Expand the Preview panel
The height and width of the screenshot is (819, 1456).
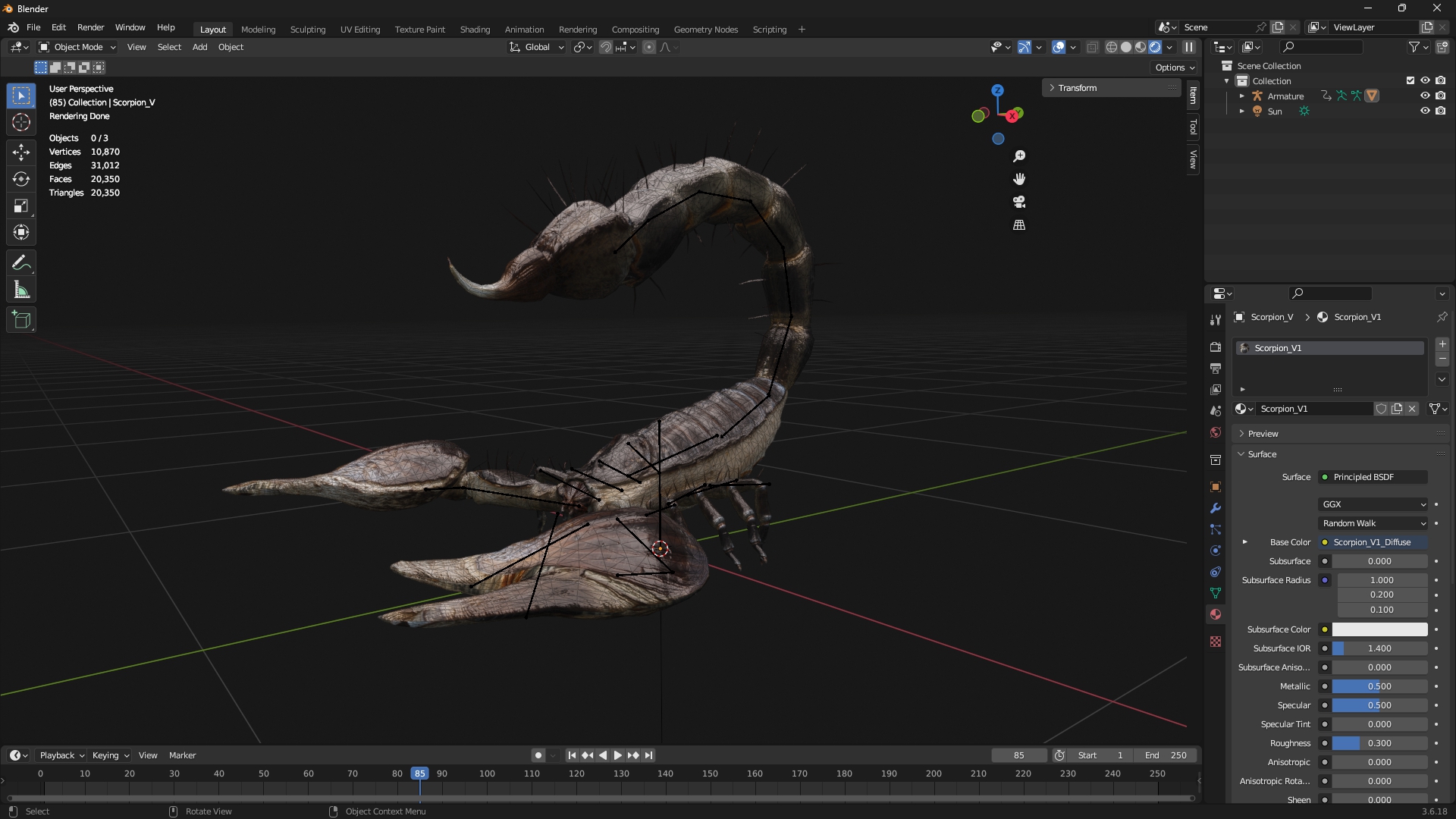[x=1263, y=434]
